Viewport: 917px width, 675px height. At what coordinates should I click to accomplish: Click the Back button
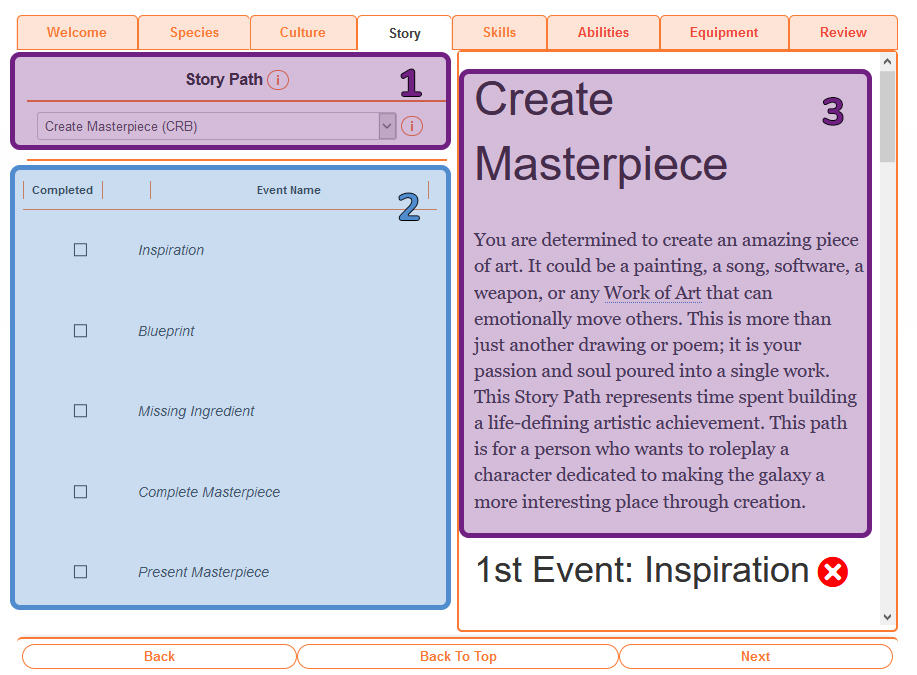point(159,656)
